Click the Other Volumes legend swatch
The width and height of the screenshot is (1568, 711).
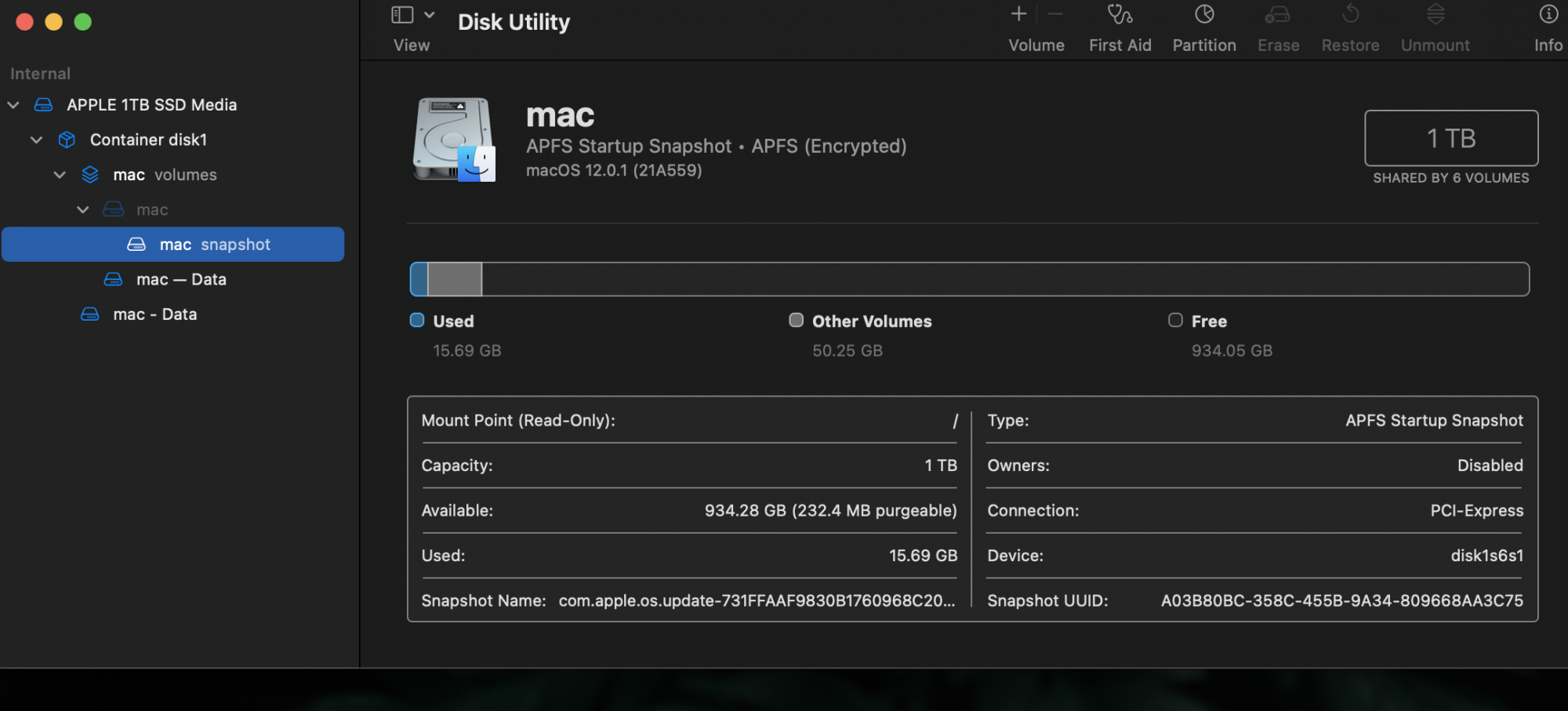797,320
